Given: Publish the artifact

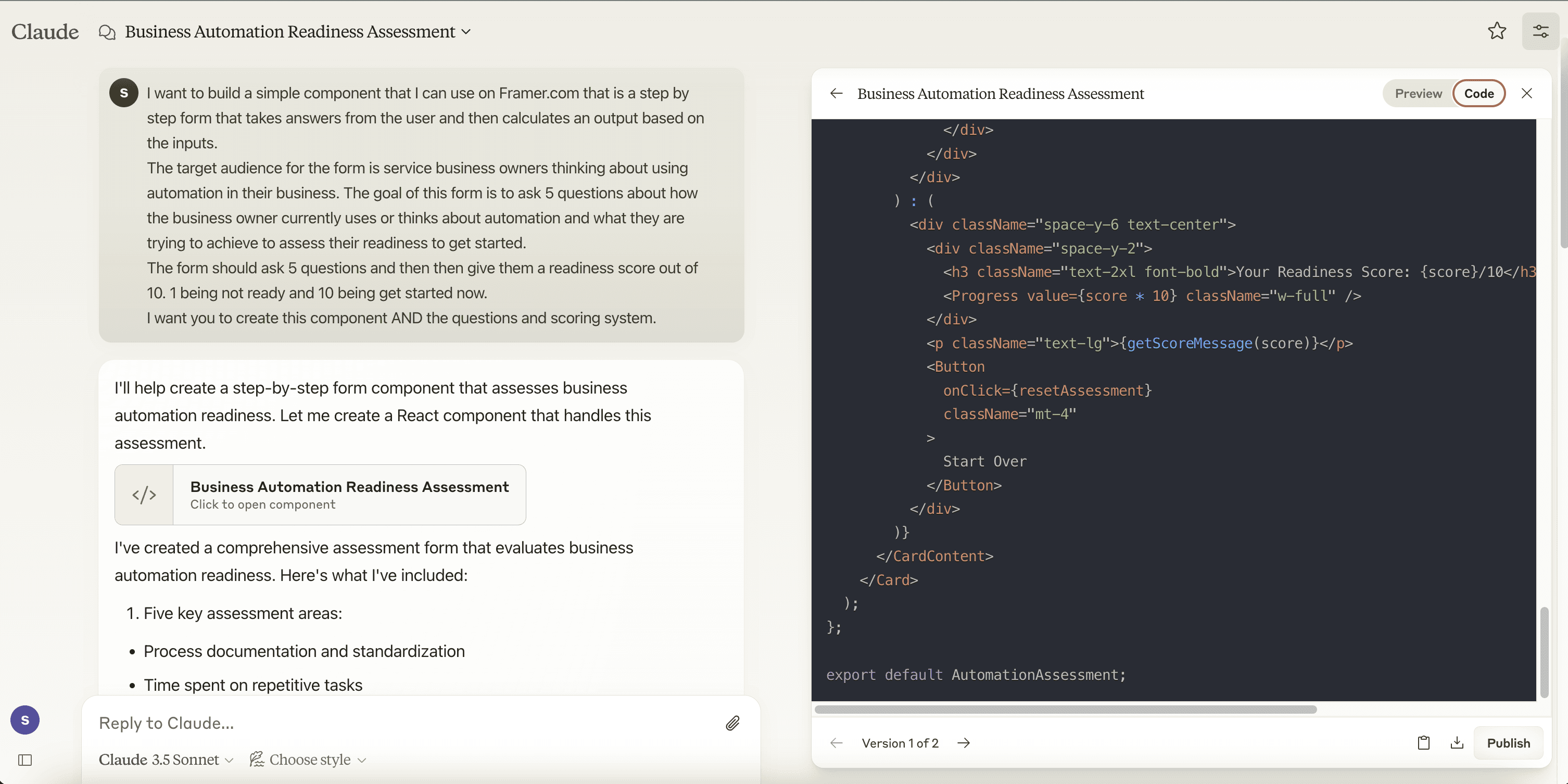Looking at the screenshot, I should click(x=1508, y=742).
